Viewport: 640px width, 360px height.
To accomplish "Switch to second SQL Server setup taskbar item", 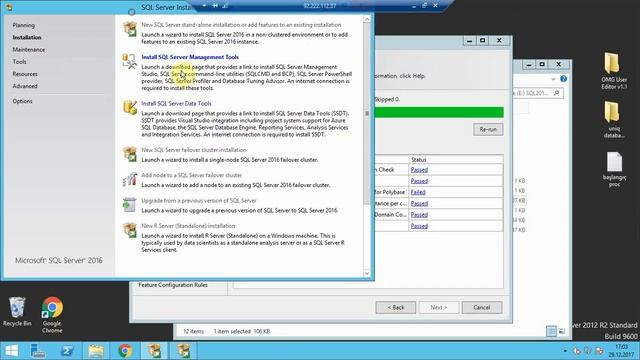I will click(x=183, y=351).
